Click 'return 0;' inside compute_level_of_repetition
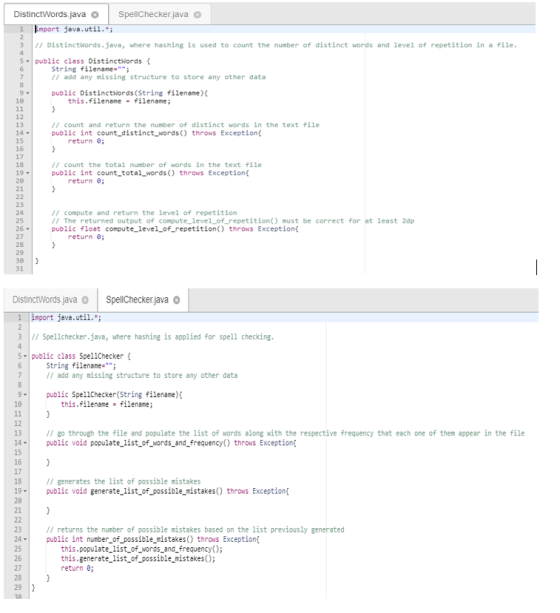The height and width of the screenshot is (613, 560). point(86,237)
